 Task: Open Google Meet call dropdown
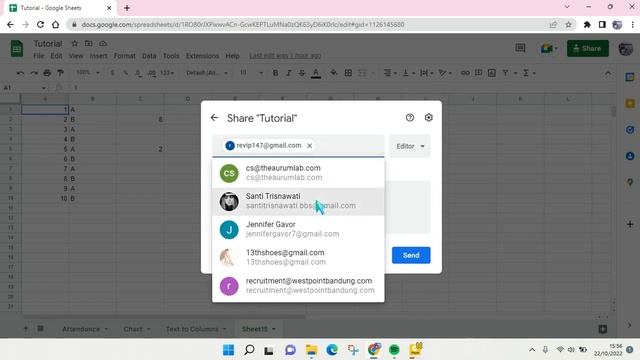[x=549, y=49]
